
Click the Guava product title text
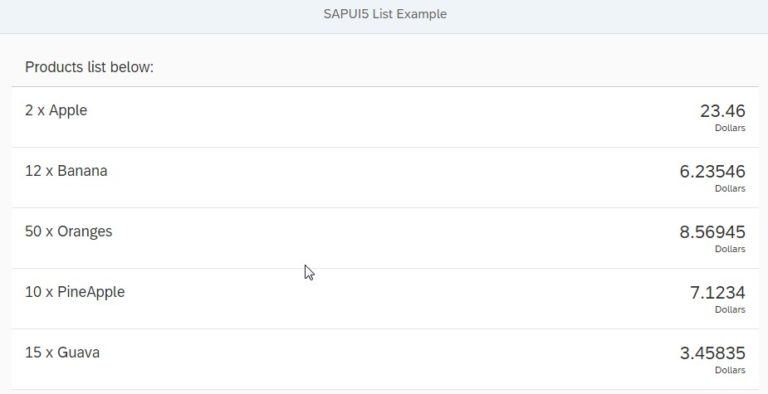coord(78,352)
